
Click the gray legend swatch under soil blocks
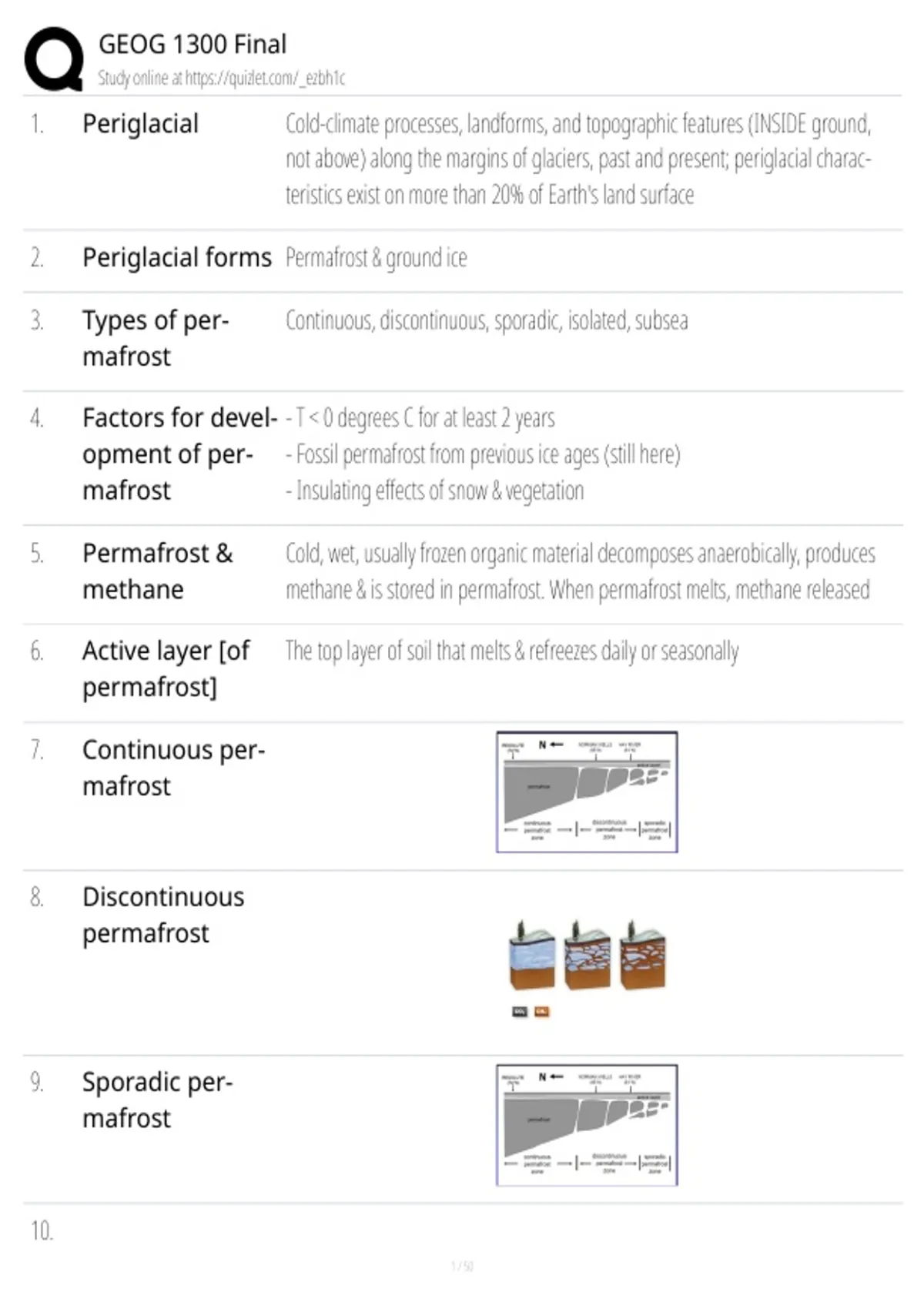(x=520, y=1012)
